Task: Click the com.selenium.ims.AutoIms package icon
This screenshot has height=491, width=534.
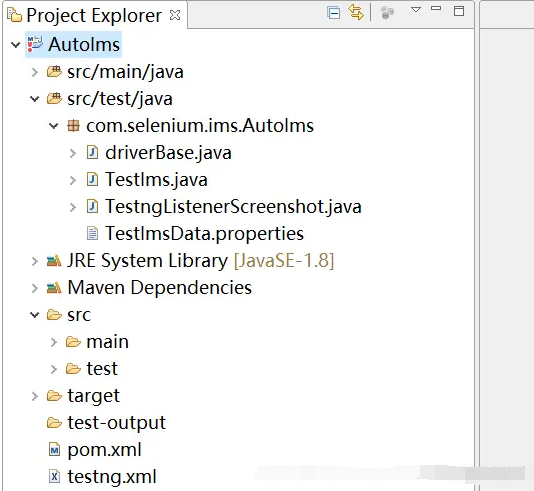Action: click(73, 126)
